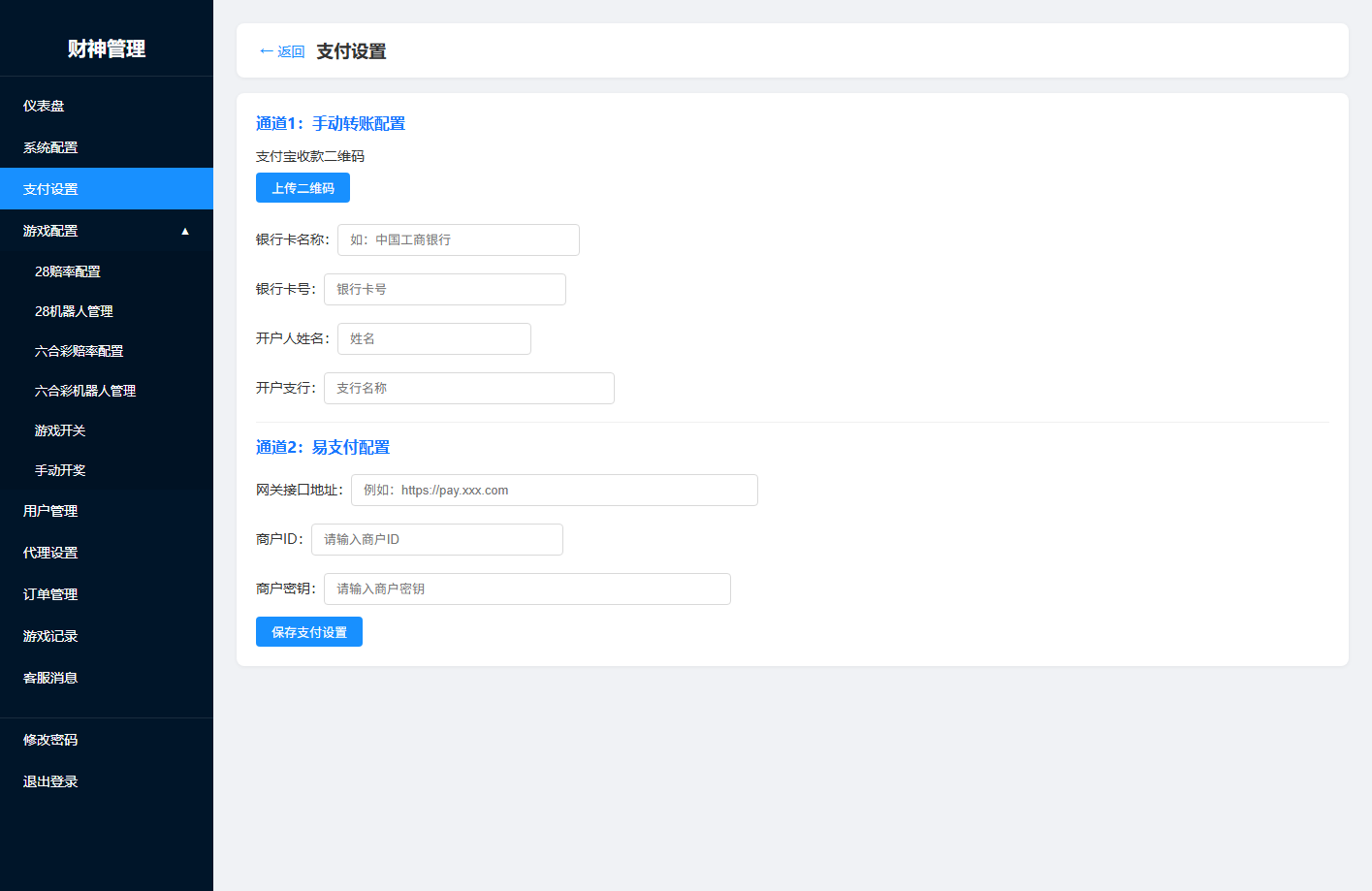
Task: Open 28赔率配置 submenu item
Action: [x=107, y=271]
